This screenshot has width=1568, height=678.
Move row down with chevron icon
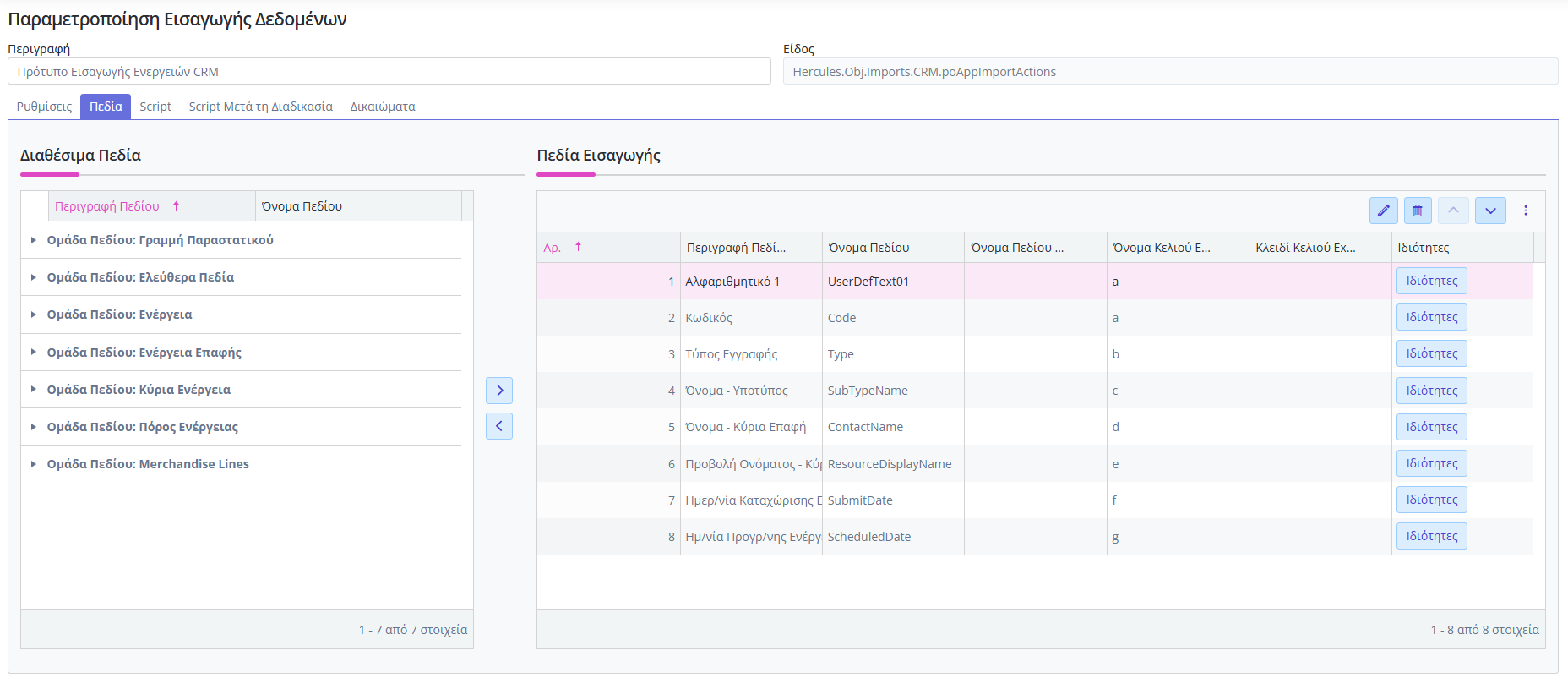1490,211
